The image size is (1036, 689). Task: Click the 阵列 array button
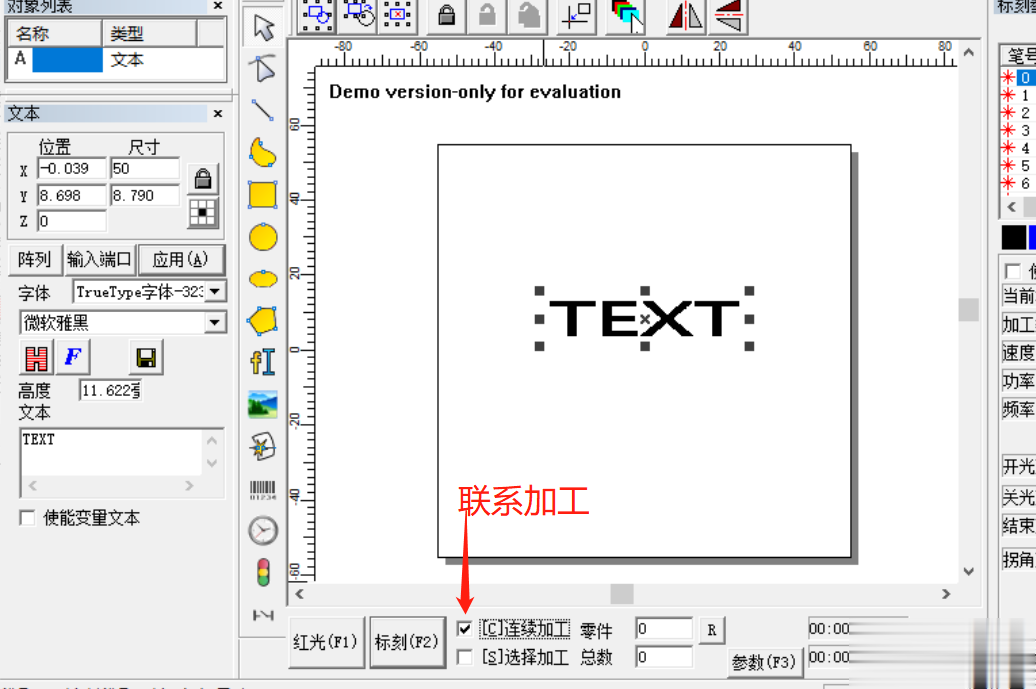point(35,260)
